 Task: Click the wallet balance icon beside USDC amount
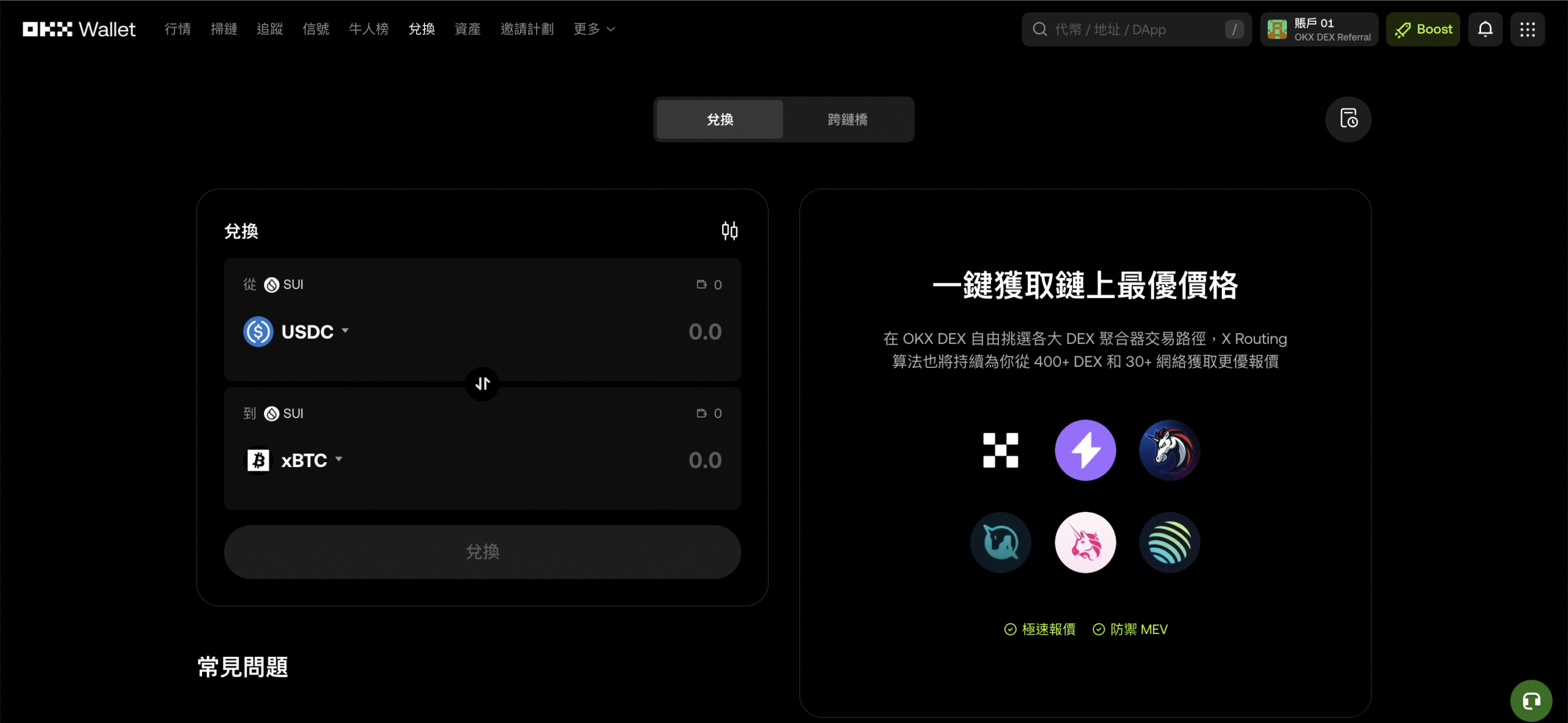[x=702, y=284]
